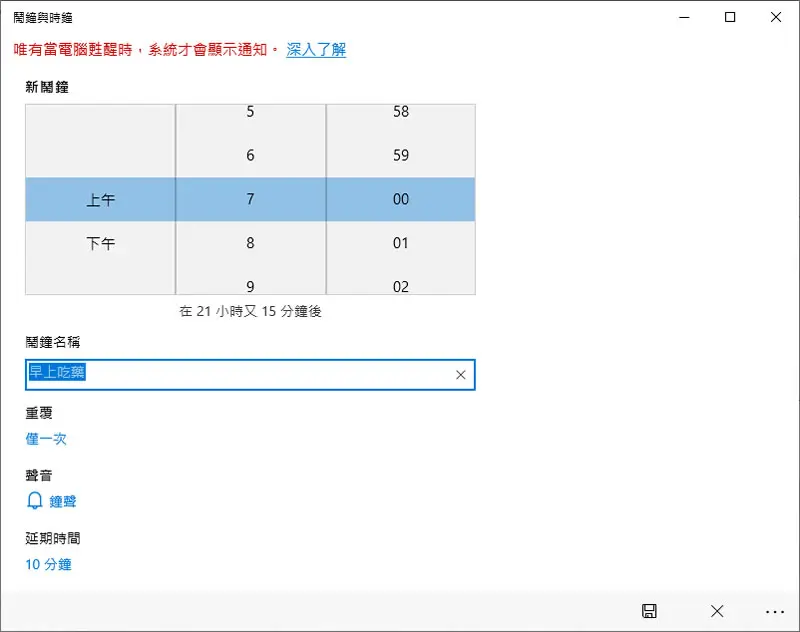
Task: Choose minute 59 in the minutes column
Action: tap(401, 155)
